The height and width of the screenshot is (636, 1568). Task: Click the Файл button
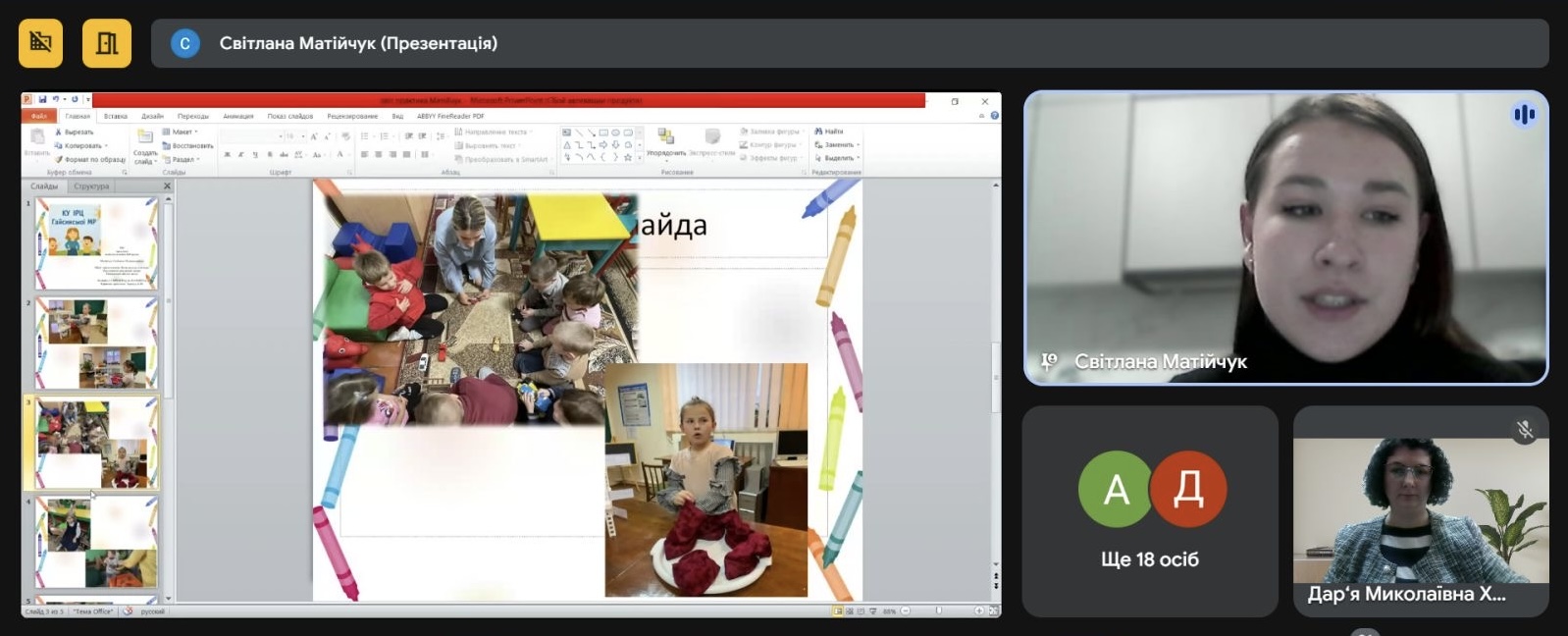coord(39,116)
